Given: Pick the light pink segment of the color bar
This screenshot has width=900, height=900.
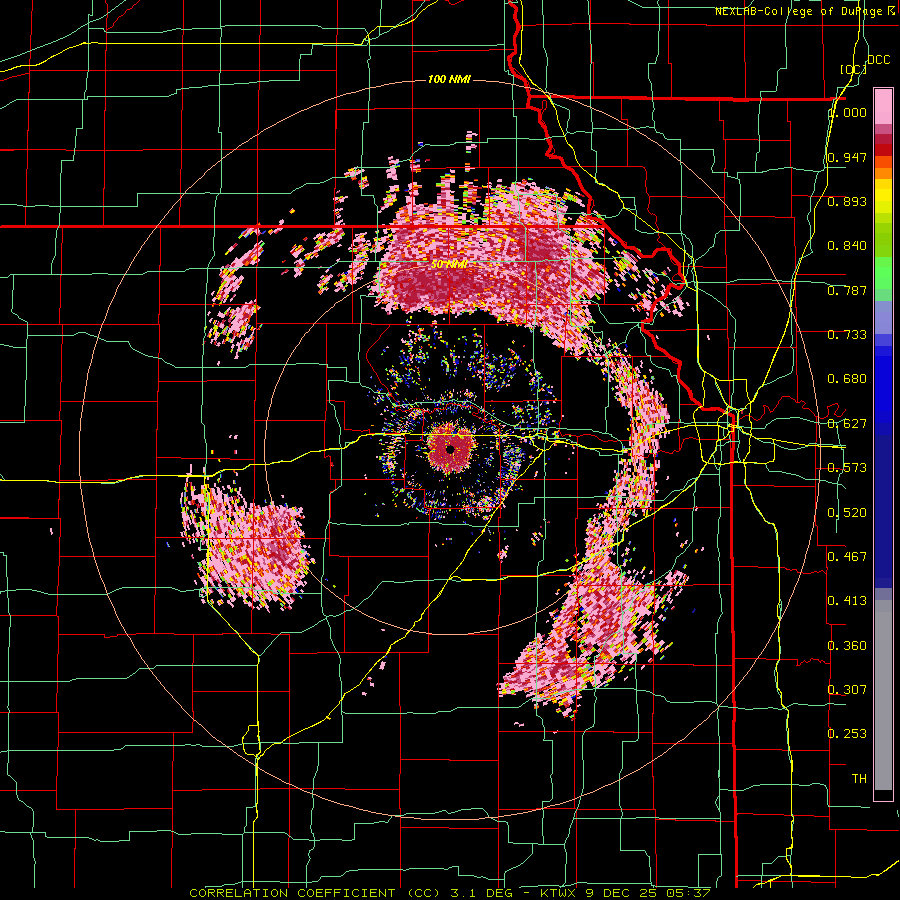Looking at the screenshot, I should (x=883, y=107).
